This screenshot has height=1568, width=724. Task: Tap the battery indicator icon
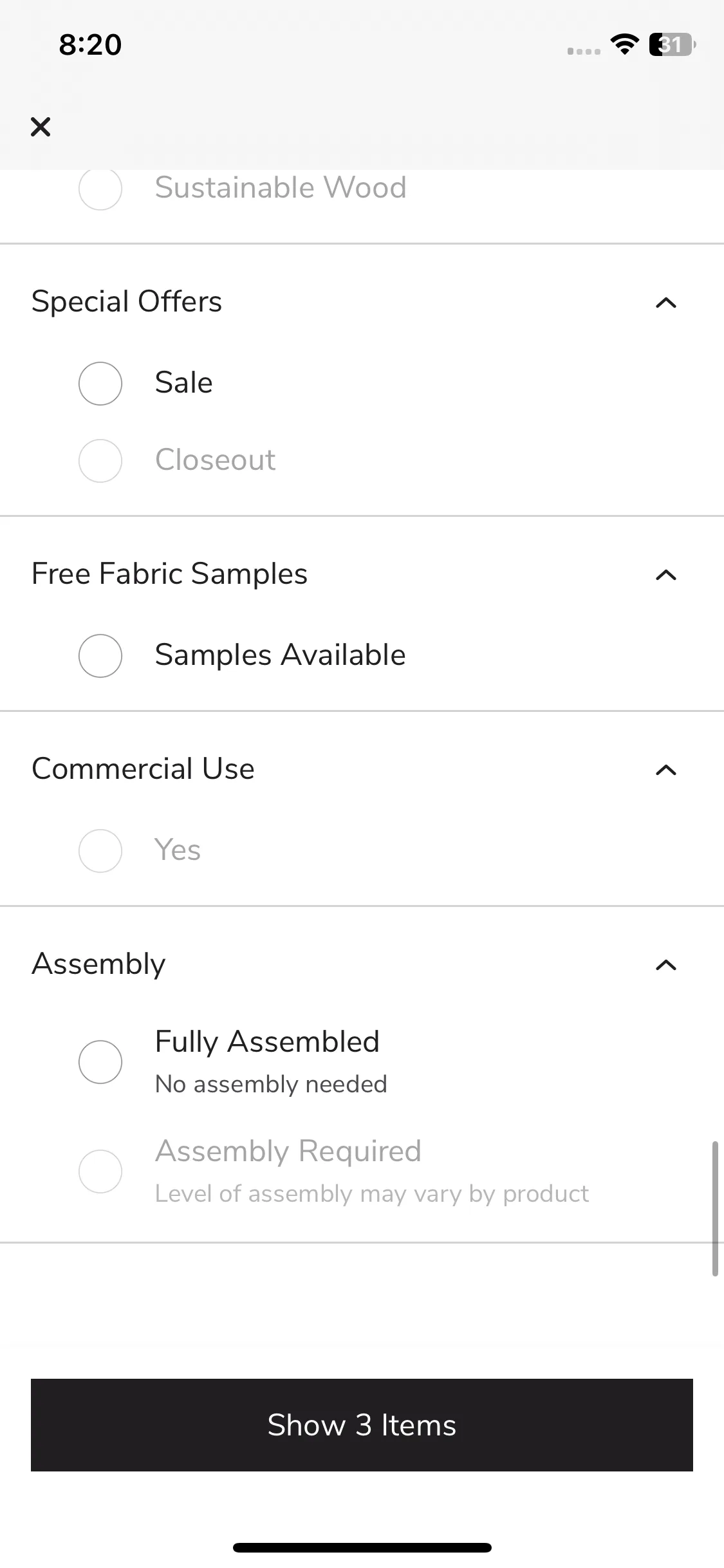(673, 44)
